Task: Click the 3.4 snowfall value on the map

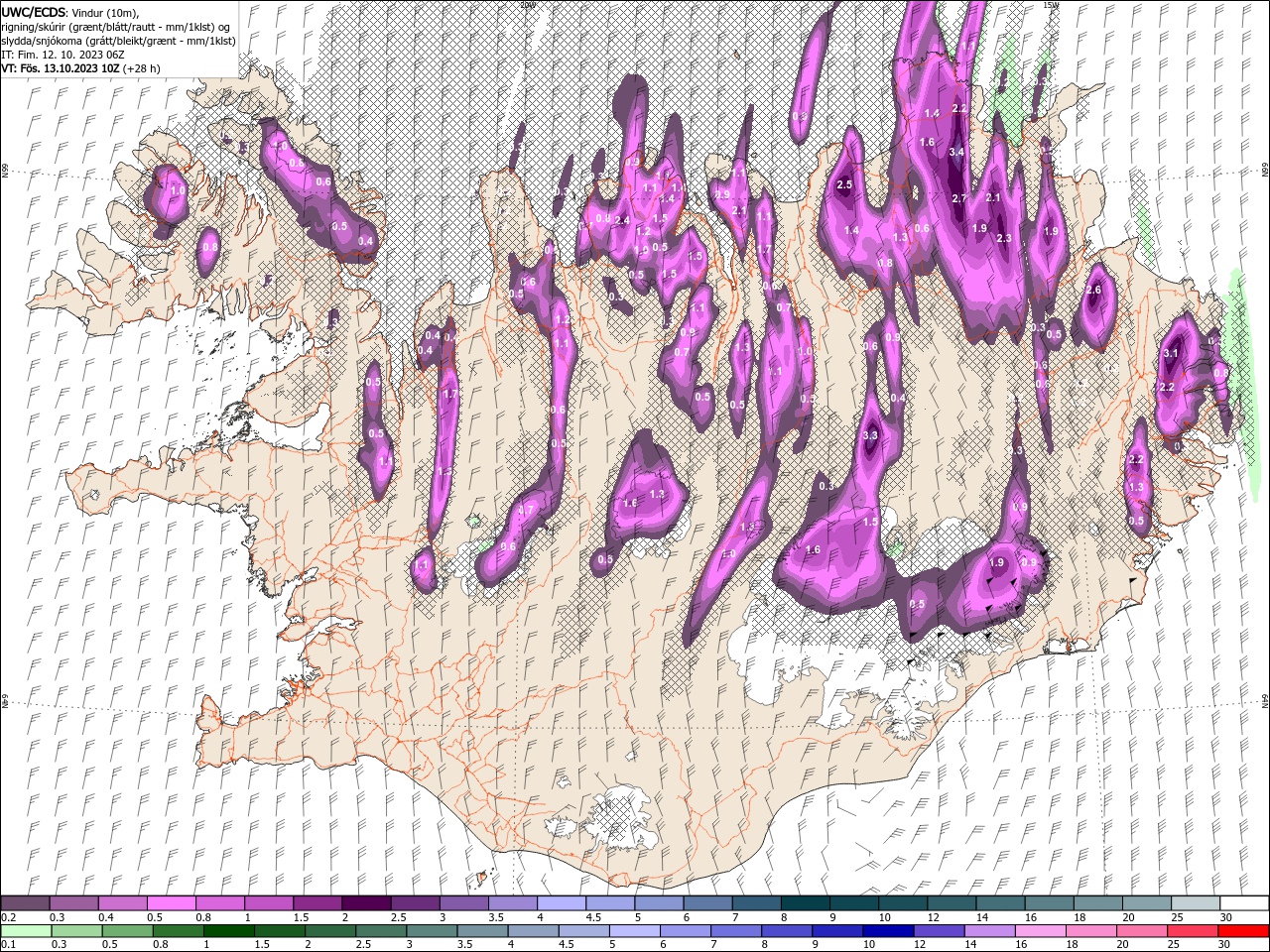Action: pos(956,152)
